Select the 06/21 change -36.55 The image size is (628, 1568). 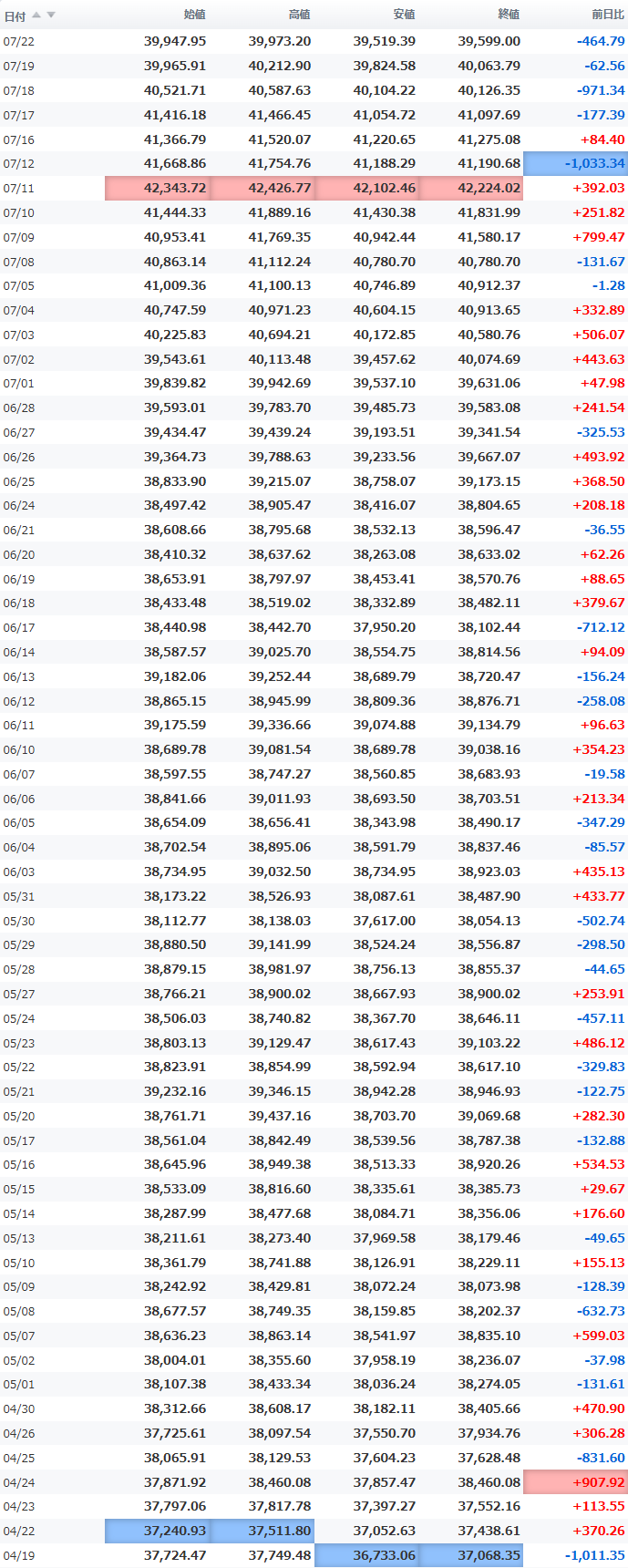pos(605,530)
